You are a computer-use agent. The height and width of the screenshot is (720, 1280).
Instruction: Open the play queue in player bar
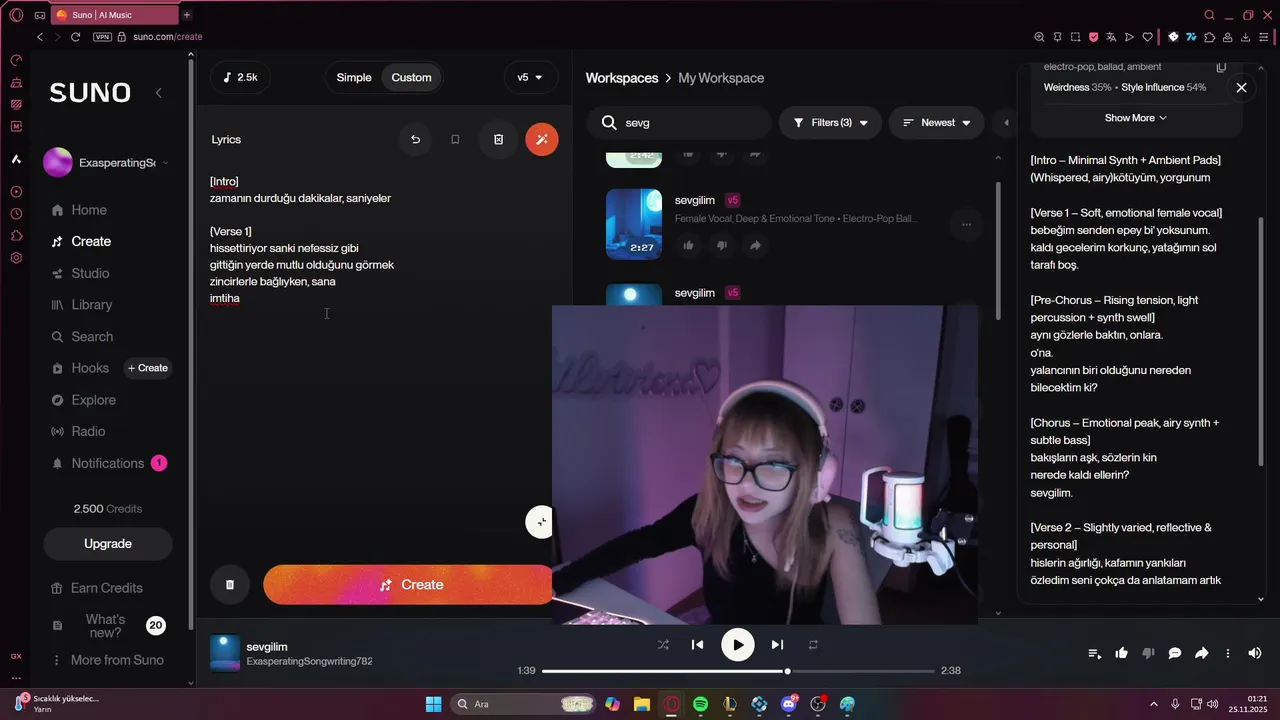[1095, 653]
